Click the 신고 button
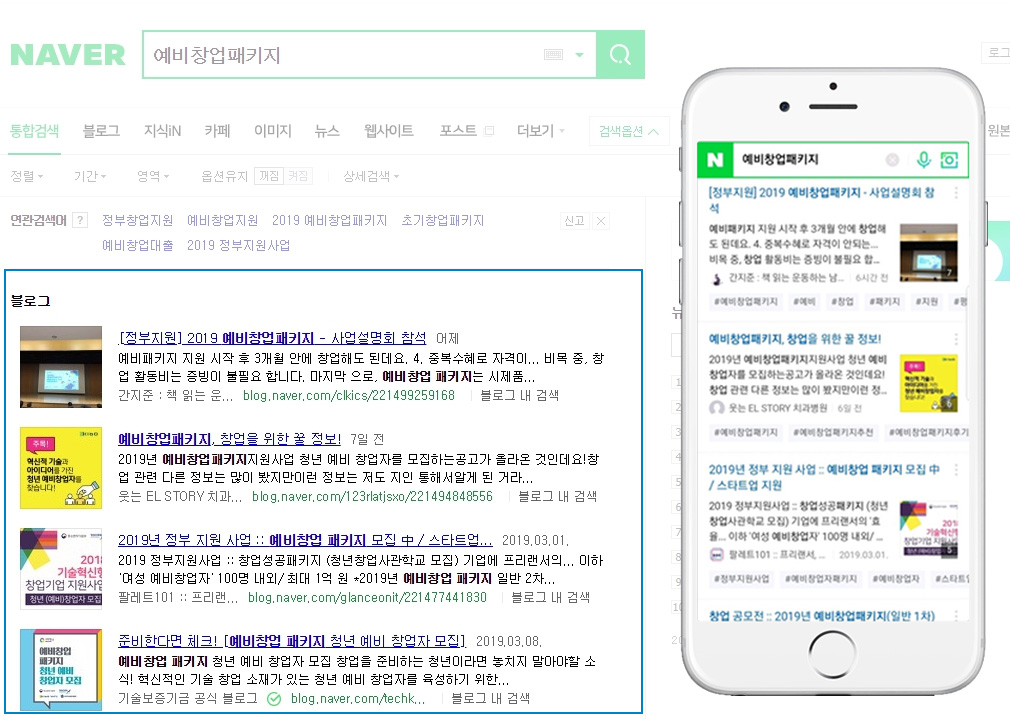 (x=574, y=221)
